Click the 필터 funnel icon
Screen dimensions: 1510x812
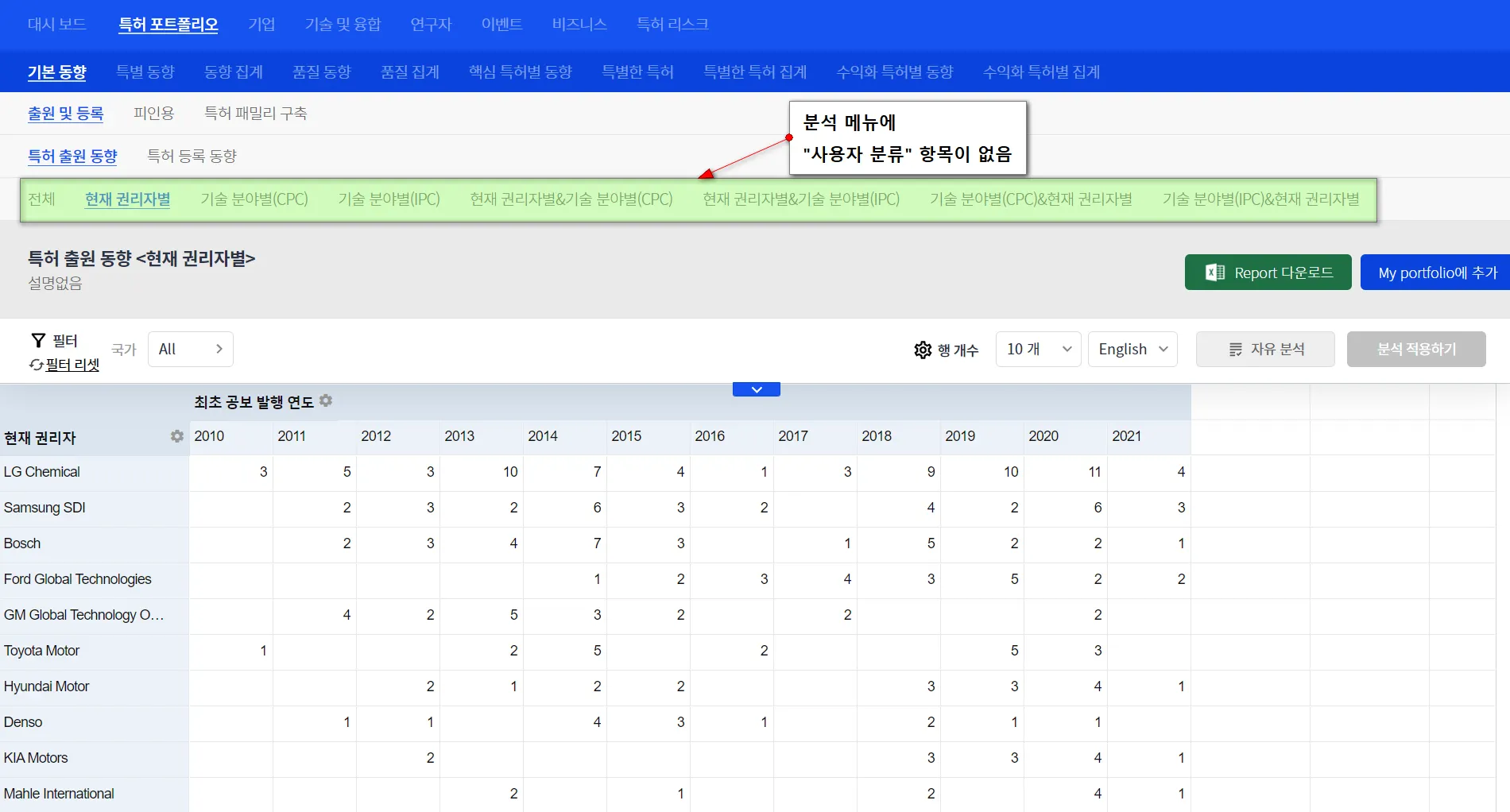pos(38,340)
